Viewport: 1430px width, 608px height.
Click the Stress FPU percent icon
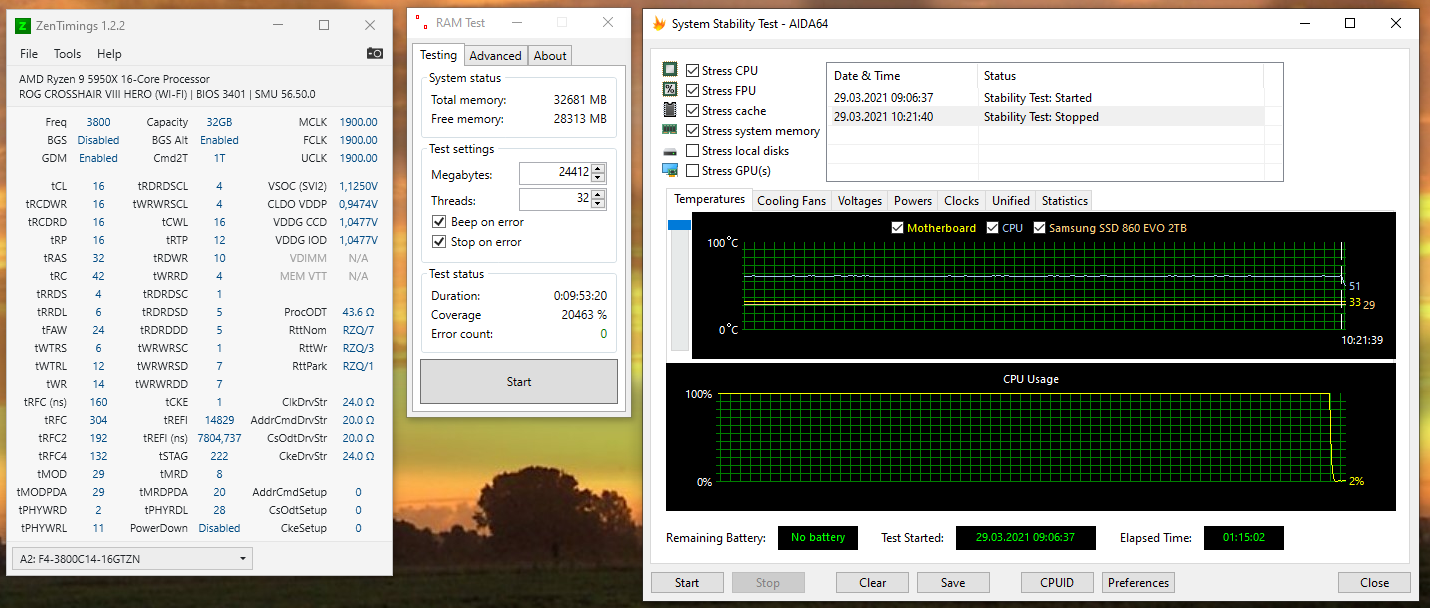668,90
